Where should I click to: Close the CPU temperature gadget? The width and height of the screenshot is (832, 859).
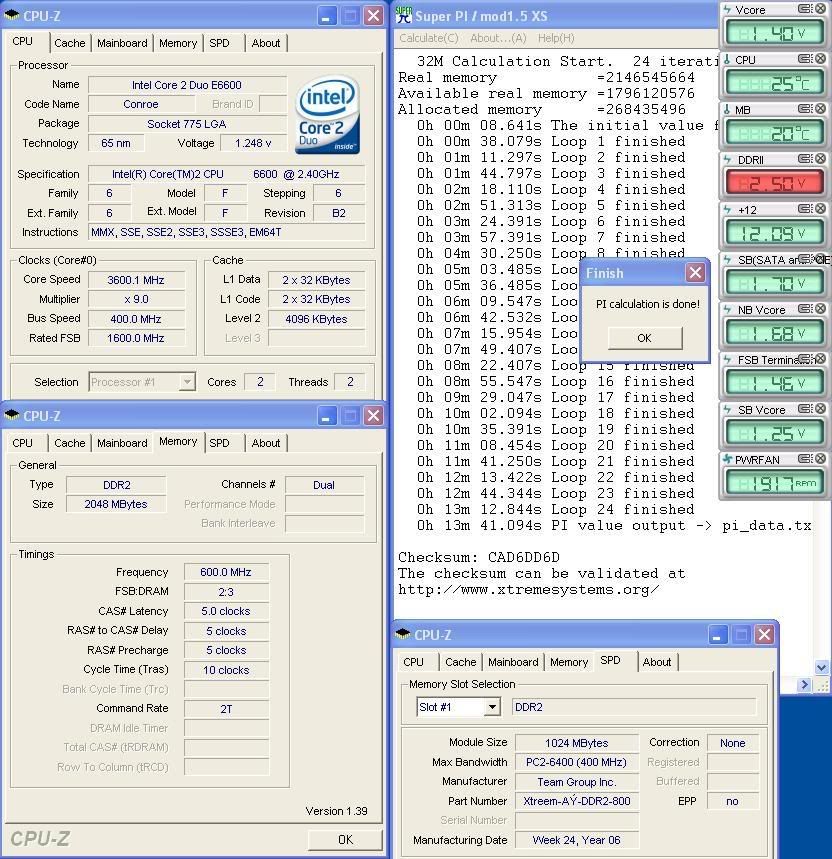pos(820,59)
